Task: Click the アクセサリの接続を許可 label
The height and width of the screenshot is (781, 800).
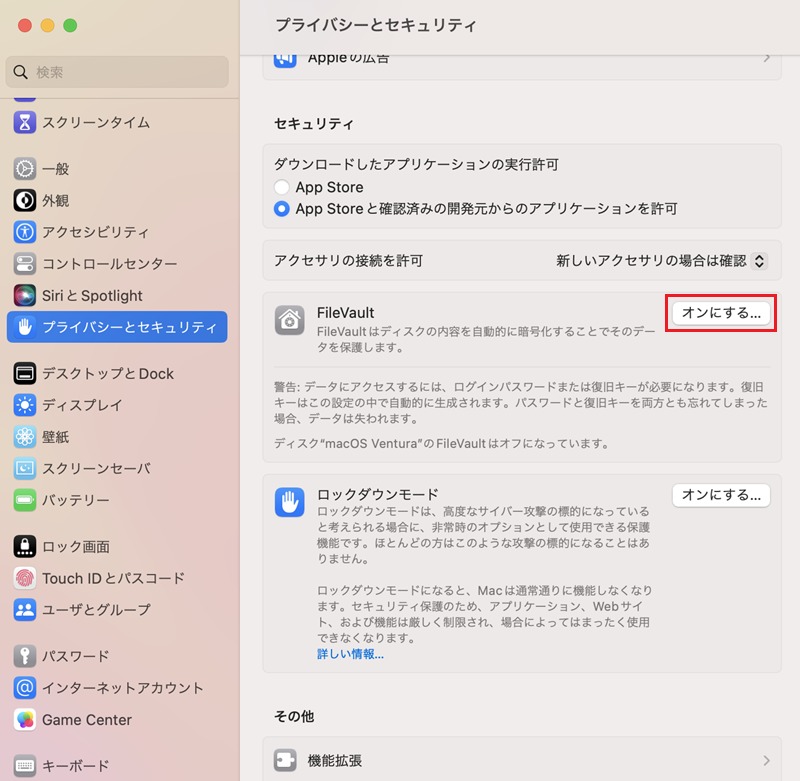Action: [348, 261]
